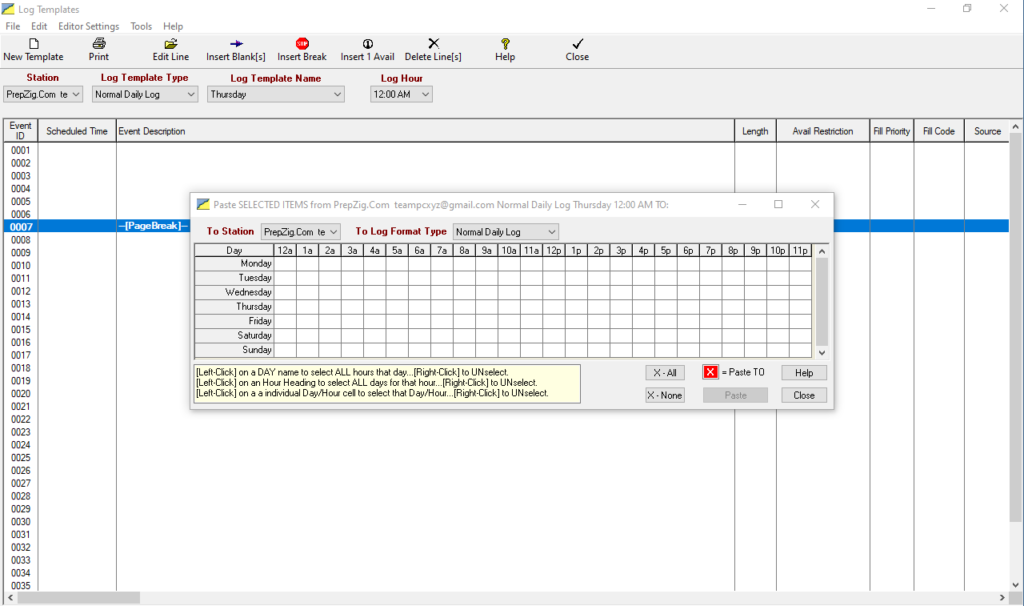Expand the Station dropdown
The width and height of the screenshot is (1024, 606).
click(x=76, y=95)
